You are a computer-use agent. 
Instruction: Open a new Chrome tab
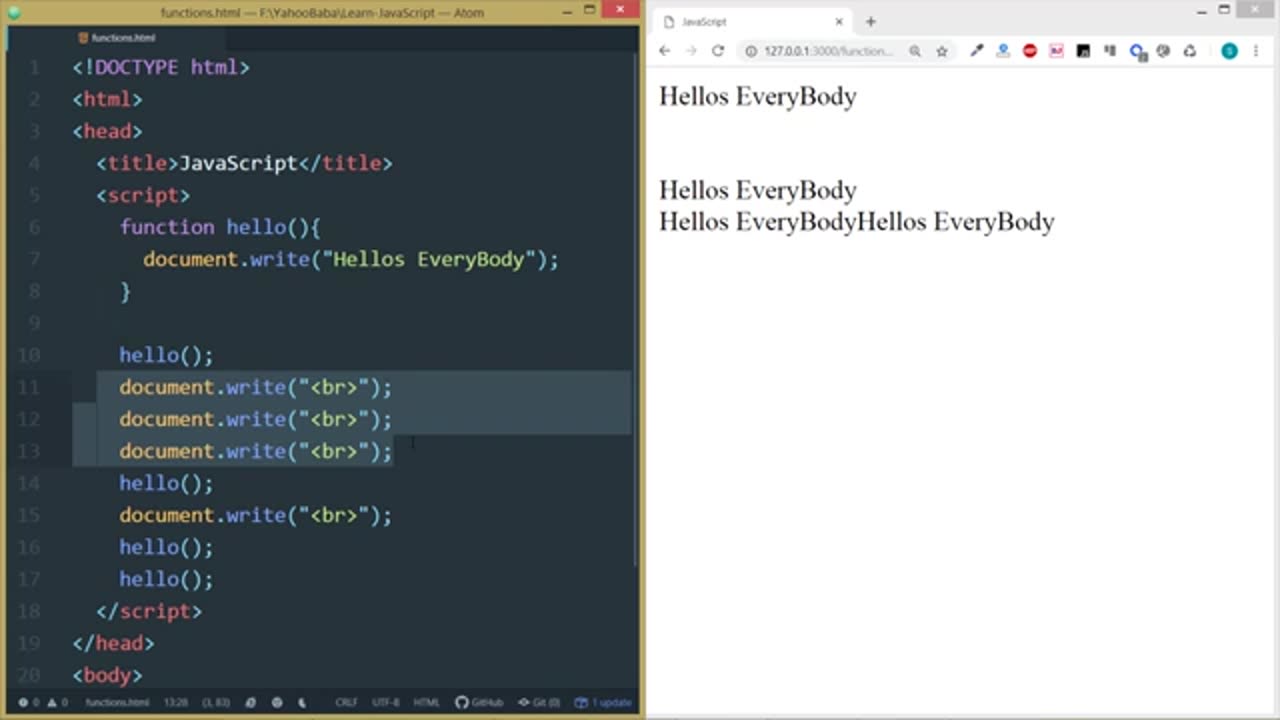pos(870,21)
